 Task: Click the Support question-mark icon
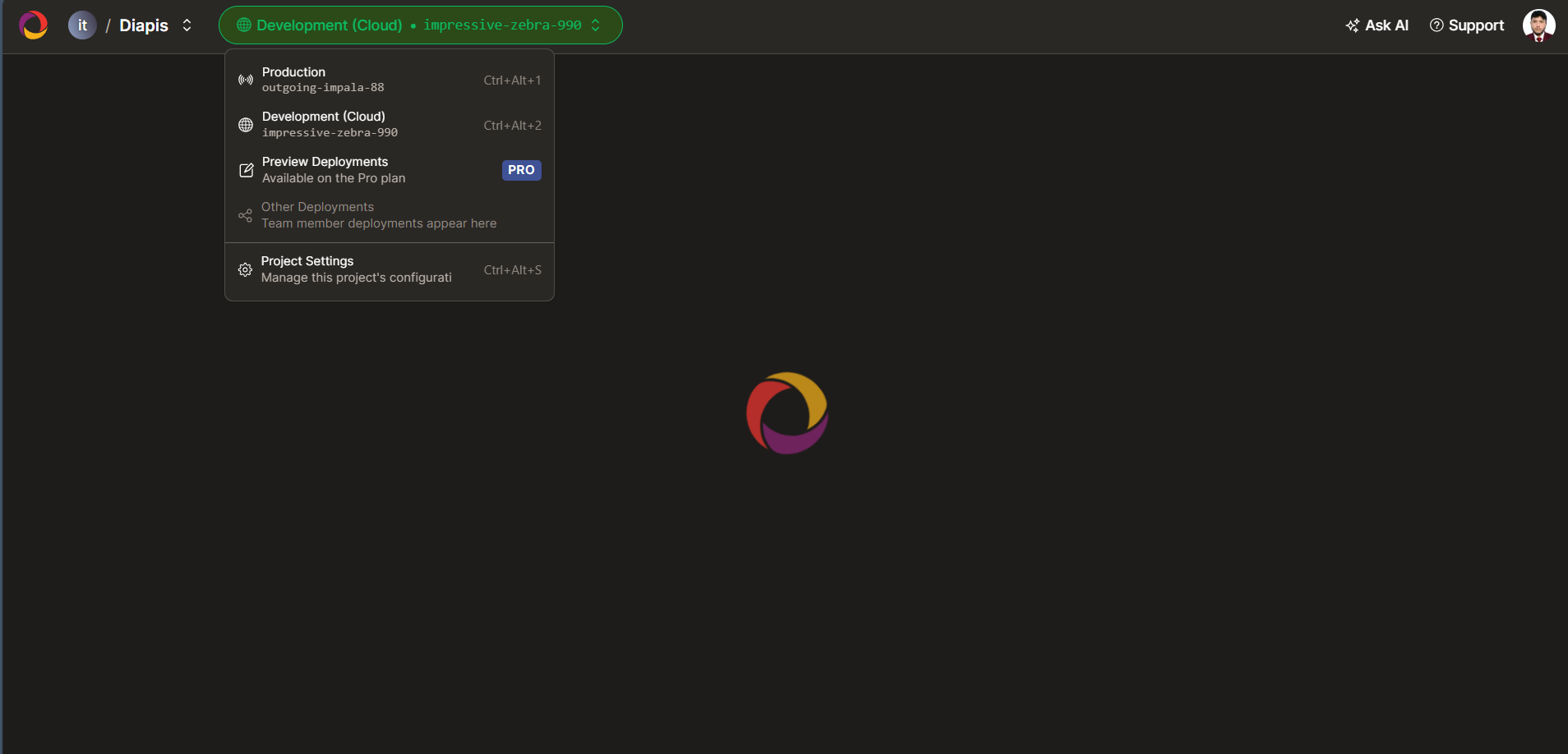pos(1437,25)
